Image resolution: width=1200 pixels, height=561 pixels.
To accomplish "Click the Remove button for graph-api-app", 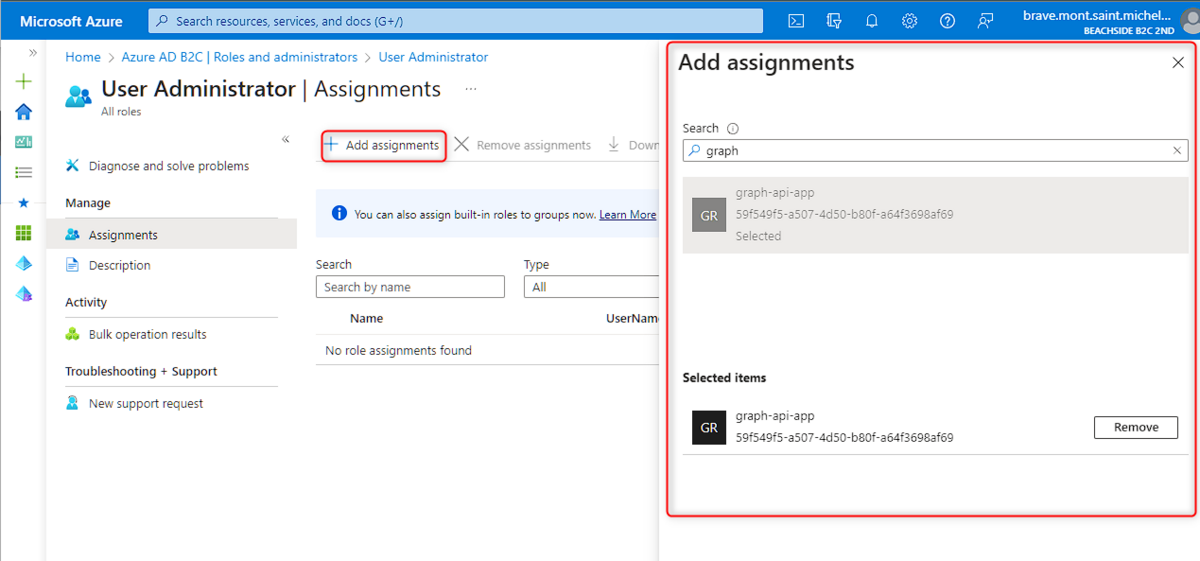I will point(1136,427).
